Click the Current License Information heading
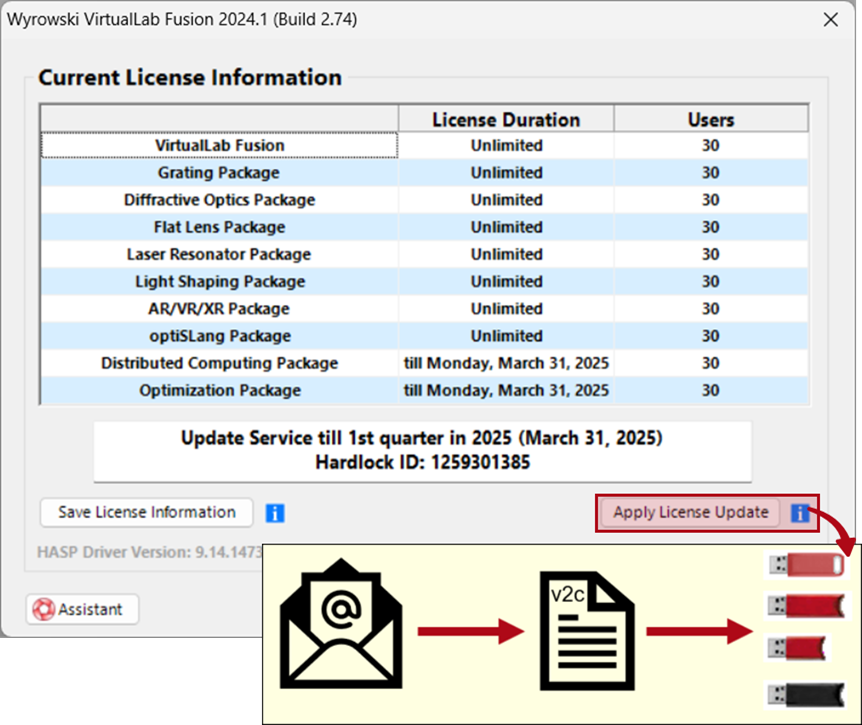Image resolution: width=862 pixels, height=725 pixels. pyautogui.click(x=190, y=78)
